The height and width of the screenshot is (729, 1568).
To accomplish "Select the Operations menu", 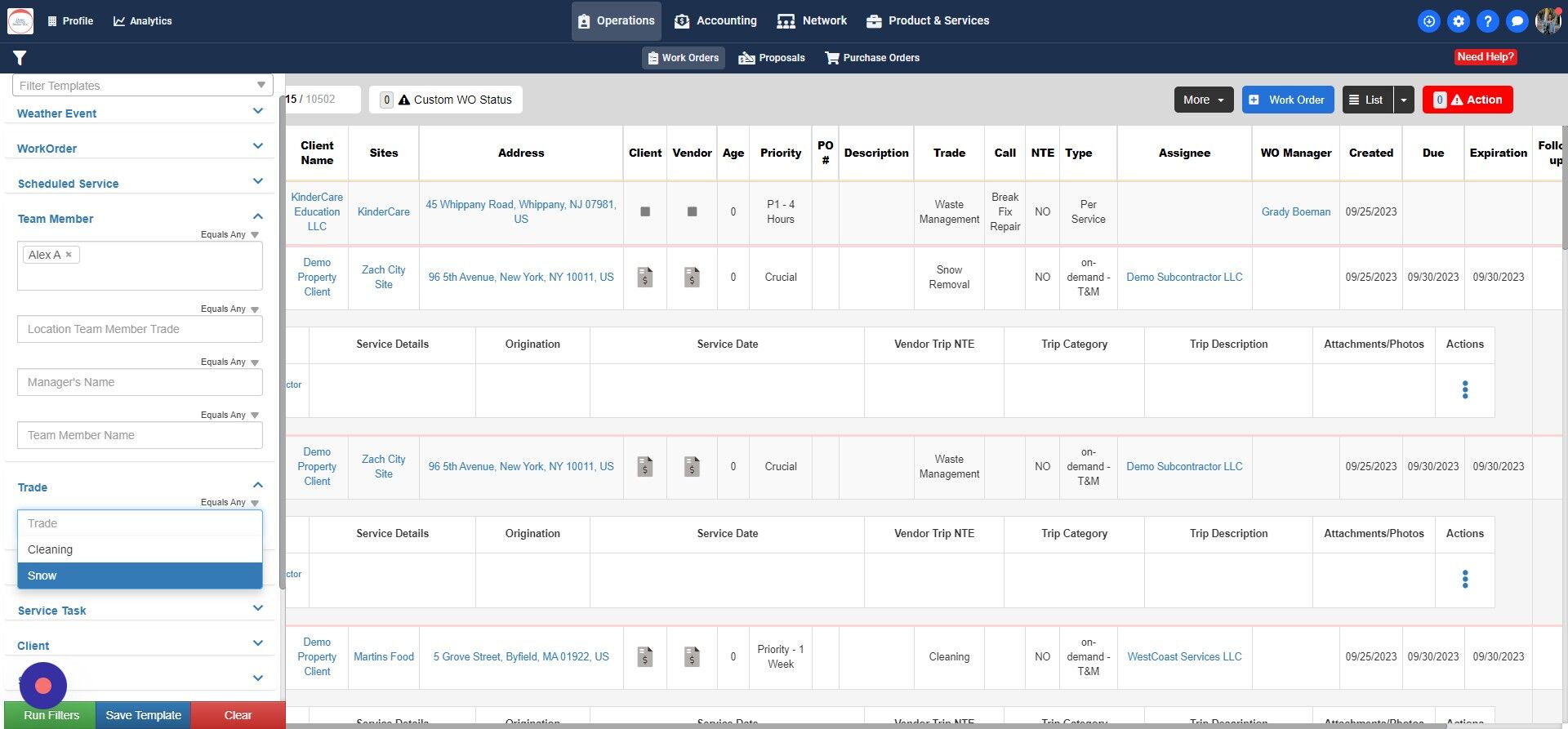I will click(x=617, y=21).
